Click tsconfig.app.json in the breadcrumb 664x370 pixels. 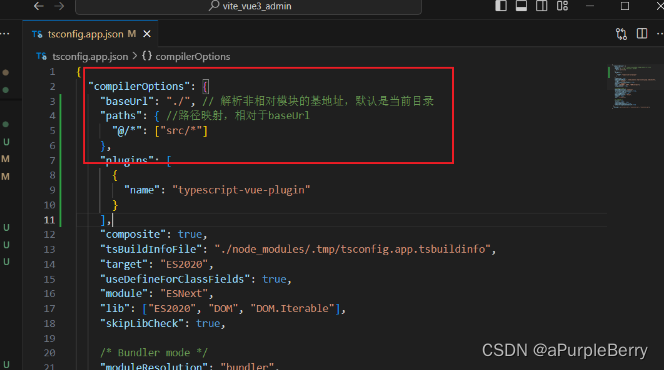(90, 57)
